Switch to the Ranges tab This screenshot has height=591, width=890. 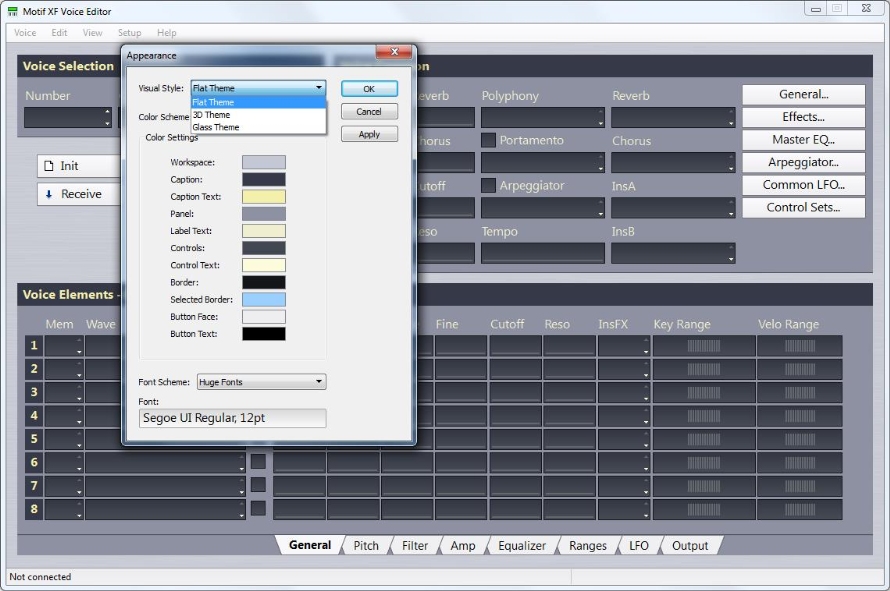coord(587,546)
